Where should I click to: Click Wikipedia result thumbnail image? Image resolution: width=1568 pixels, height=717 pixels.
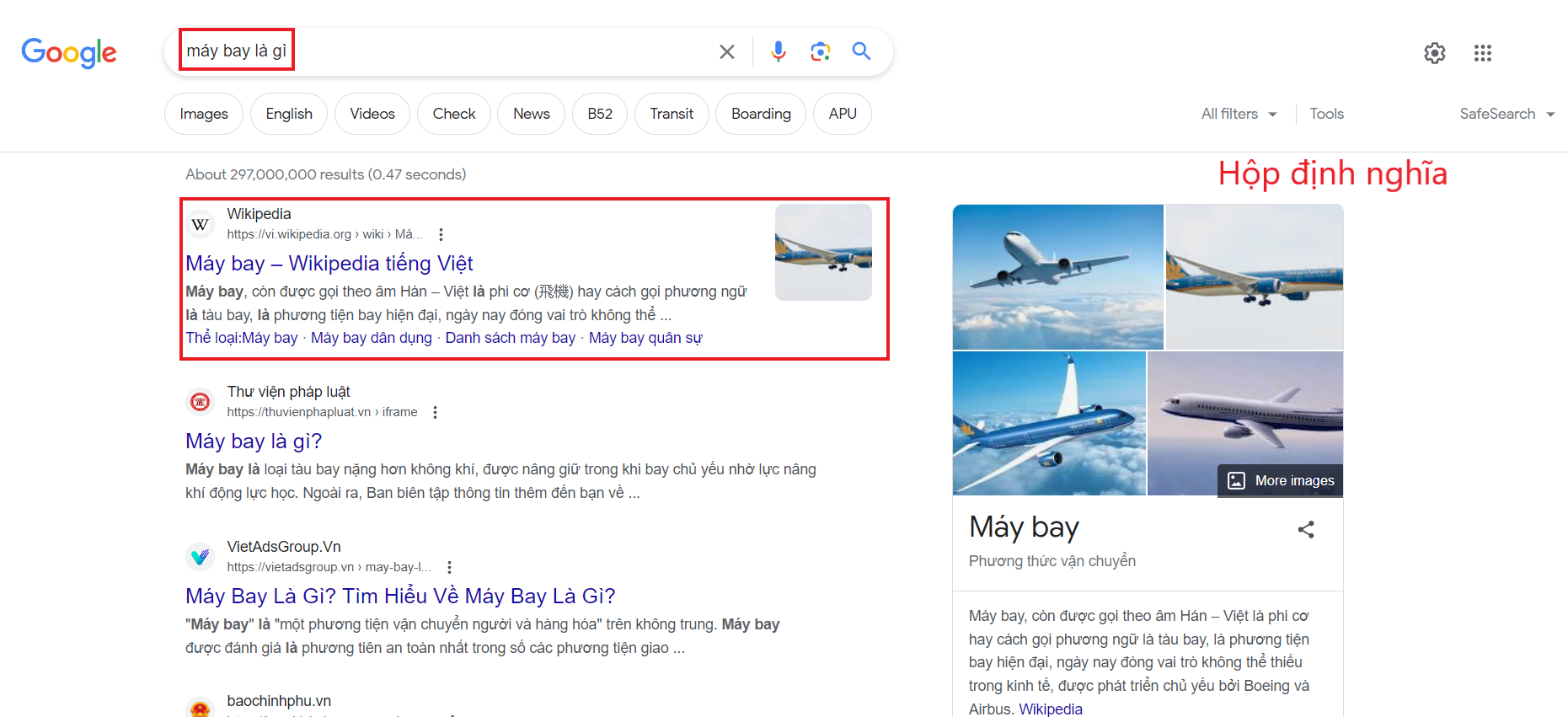(x=823, y=253)
